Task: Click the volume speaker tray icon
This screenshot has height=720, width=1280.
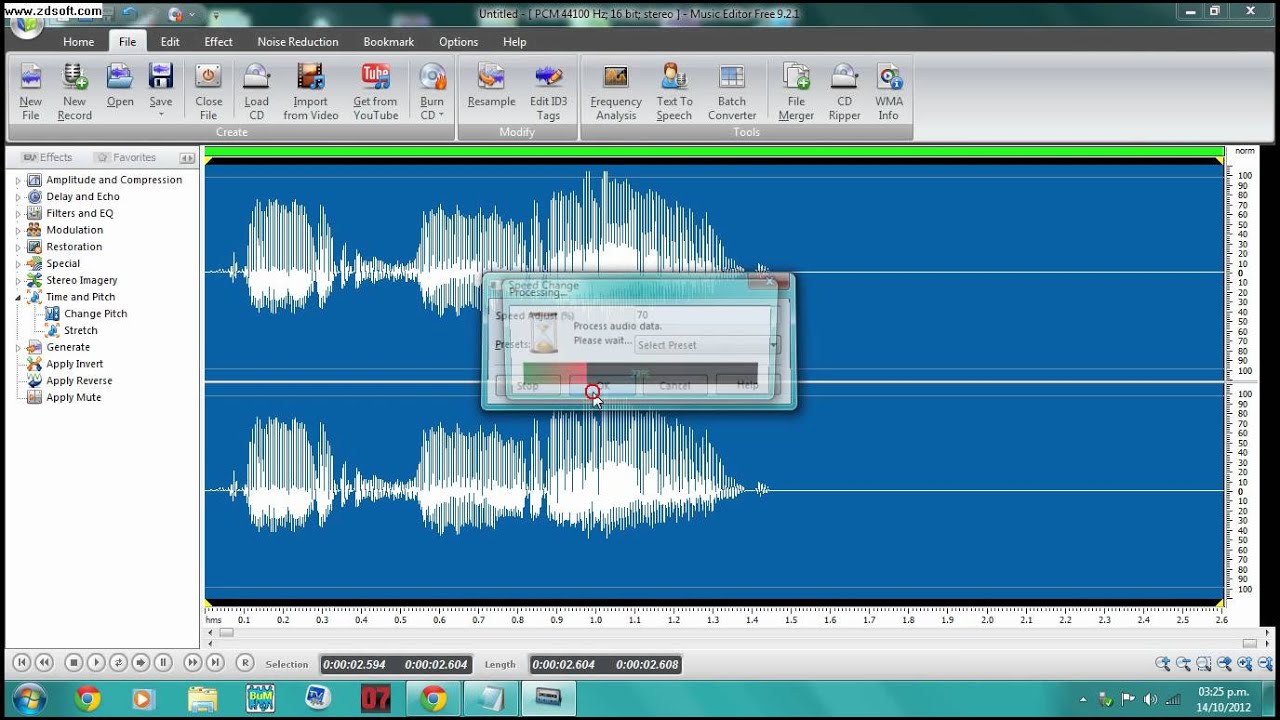Action: pyautogui.click(x=1150, y=699)
